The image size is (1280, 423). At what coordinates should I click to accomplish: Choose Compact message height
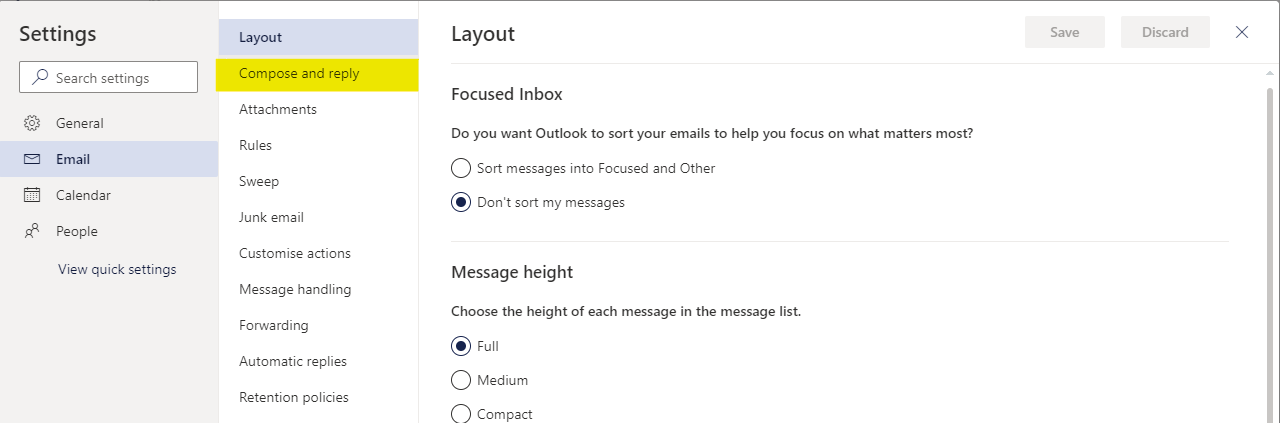(461, 413)
